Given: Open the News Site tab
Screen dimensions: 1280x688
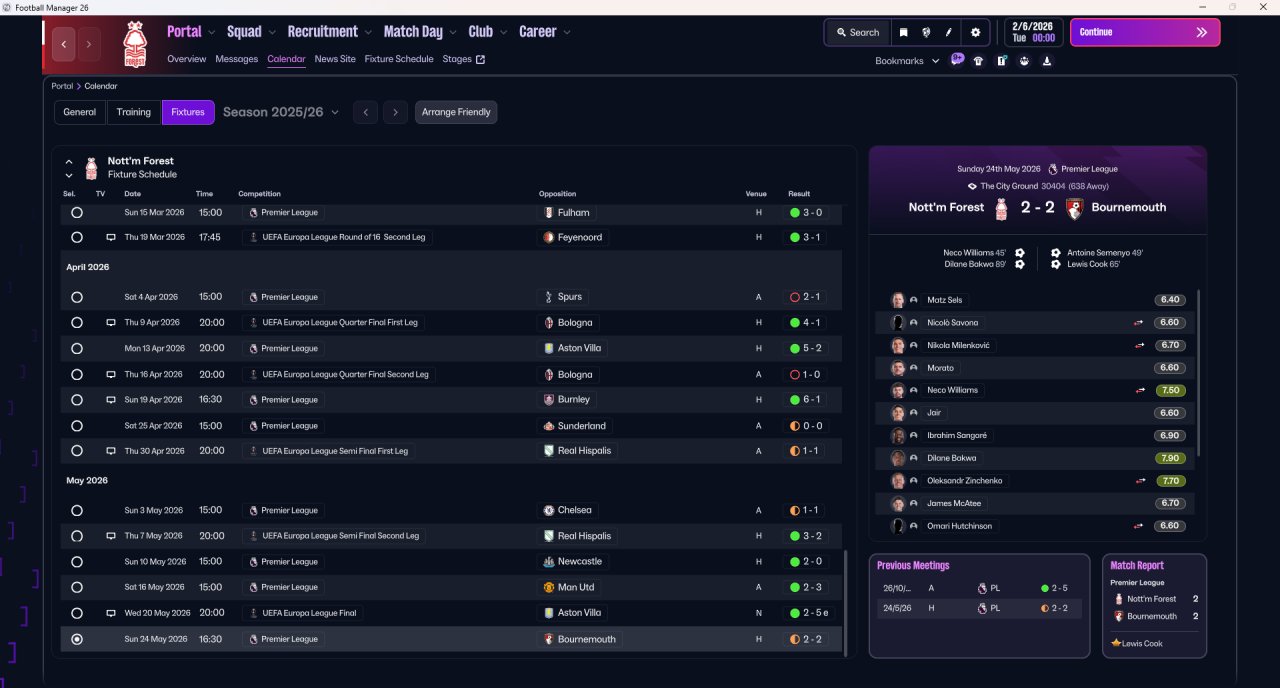Looking at the screenshot, I should pyautogui.click(x=335, y=59).
